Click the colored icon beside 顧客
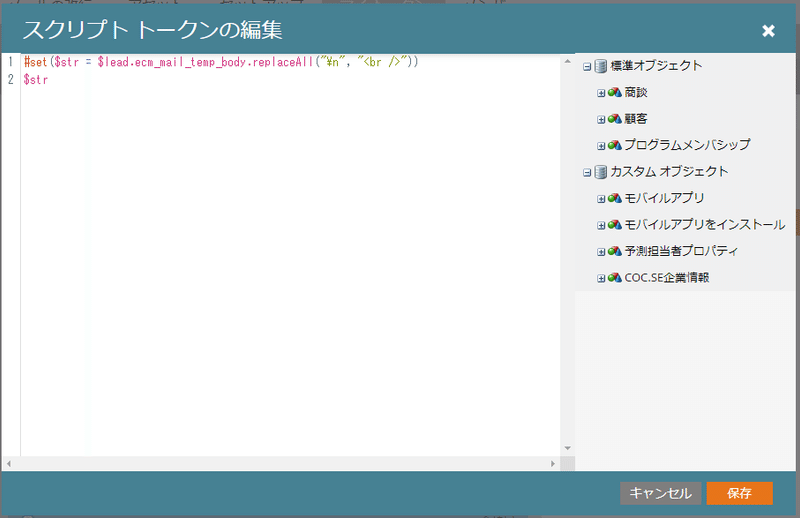The height and width of the screenshot is (518, 800). (x=614, y=119)
